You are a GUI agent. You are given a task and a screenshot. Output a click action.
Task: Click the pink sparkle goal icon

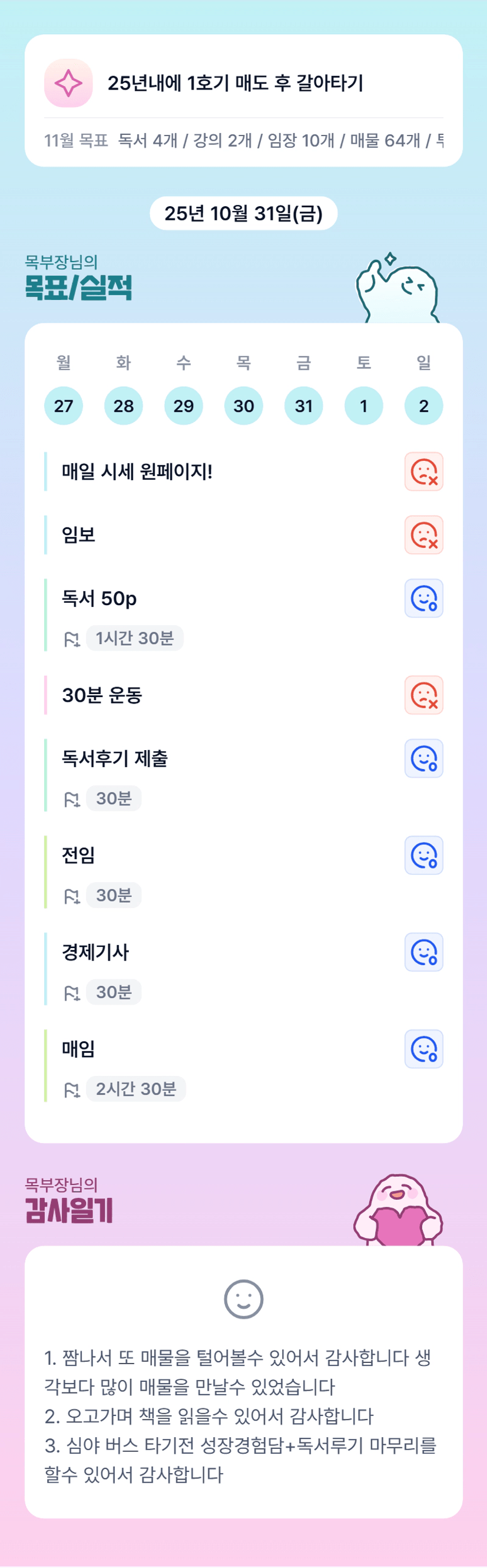pyautogui.click(x=68, y=82)
